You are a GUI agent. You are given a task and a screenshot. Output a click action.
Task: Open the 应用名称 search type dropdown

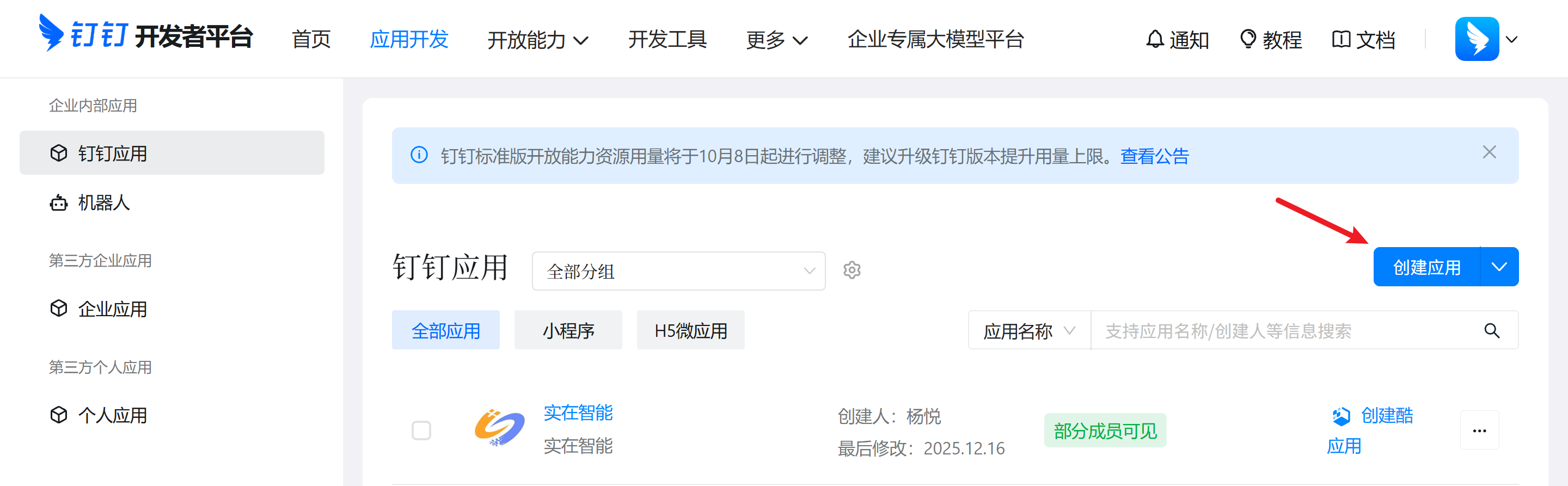1028,331
